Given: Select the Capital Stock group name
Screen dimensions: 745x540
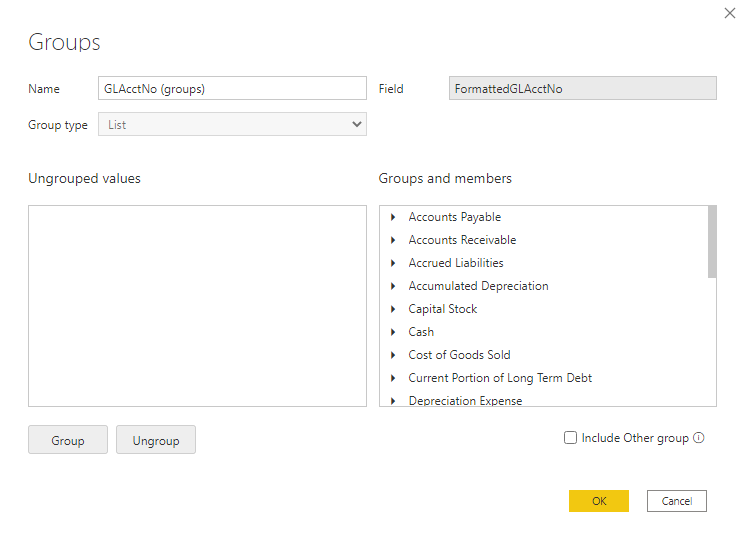Looking at the screenshot, I should pyautogui.click(x=443, y=309).
